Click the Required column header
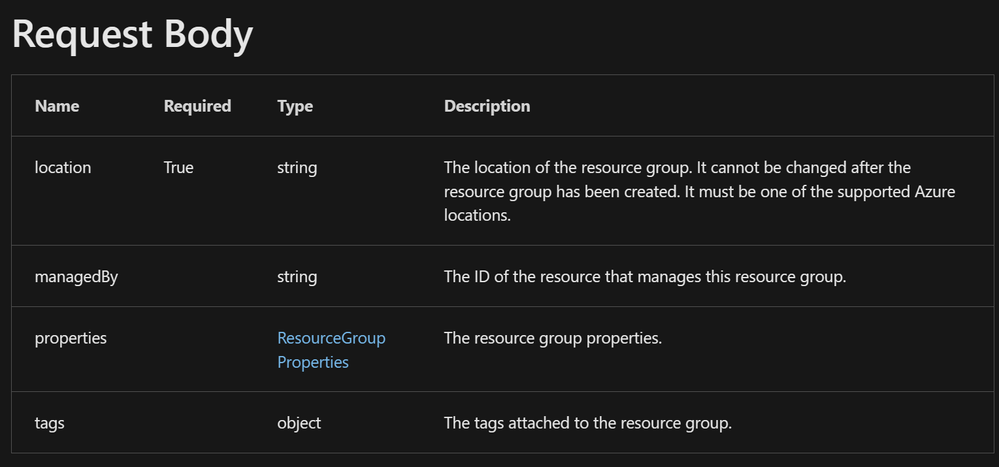The width and height of the screenshot is (999, 467). tap(197, 106)
